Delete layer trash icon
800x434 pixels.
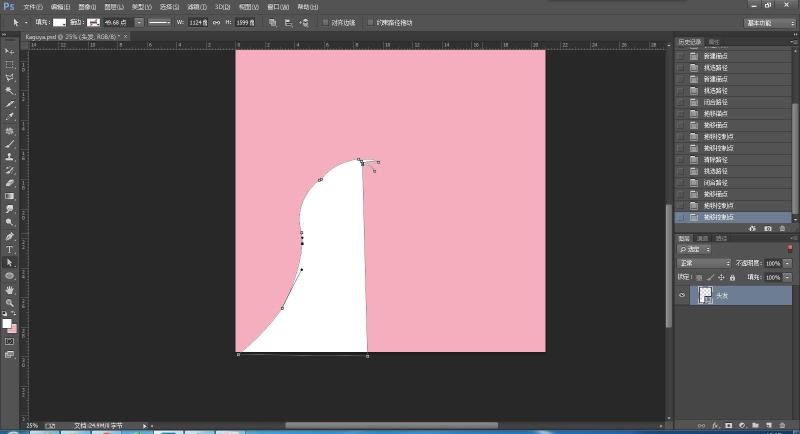783,425
